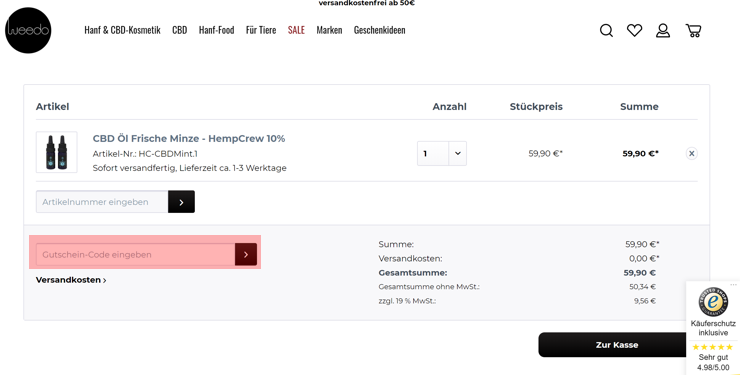Open Hanf & CBD-Kosmetik menu

[x=122, y=30]
